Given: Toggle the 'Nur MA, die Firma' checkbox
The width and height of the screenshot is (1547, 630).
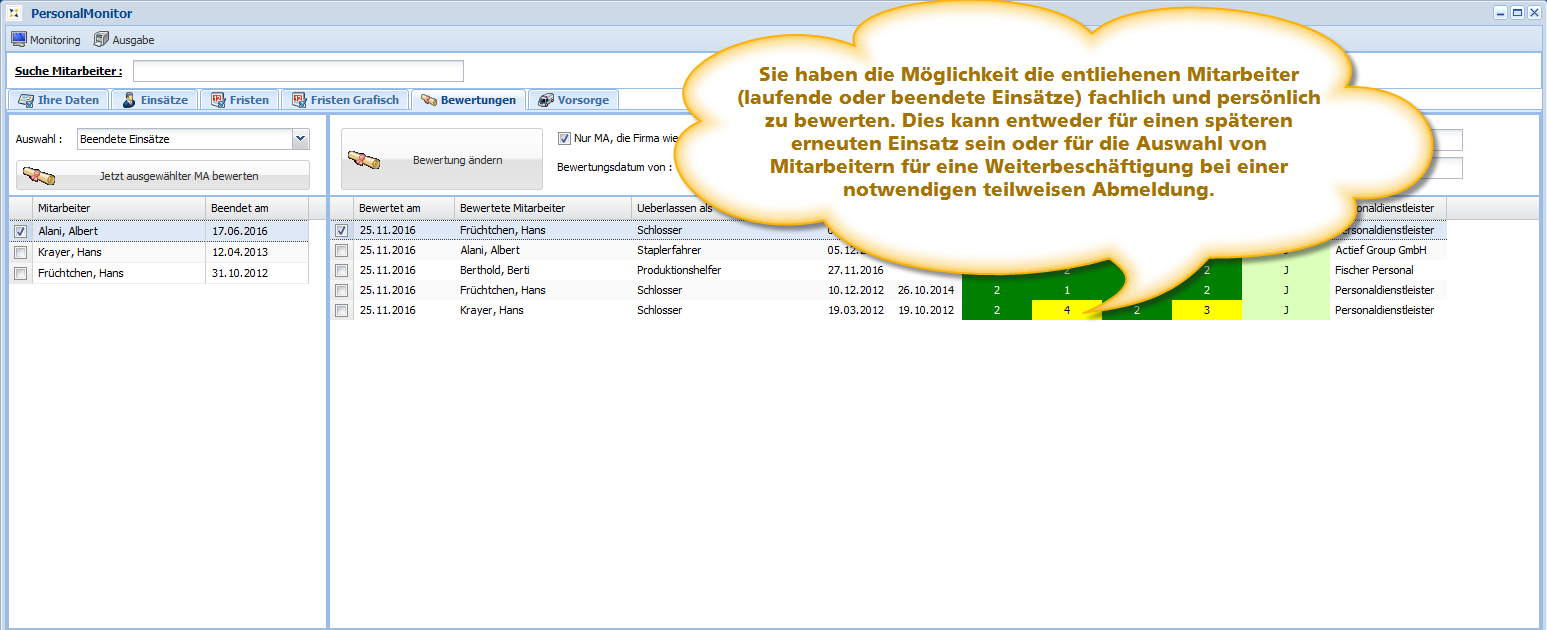Looking at the screenshot, I should click(564, 138).
